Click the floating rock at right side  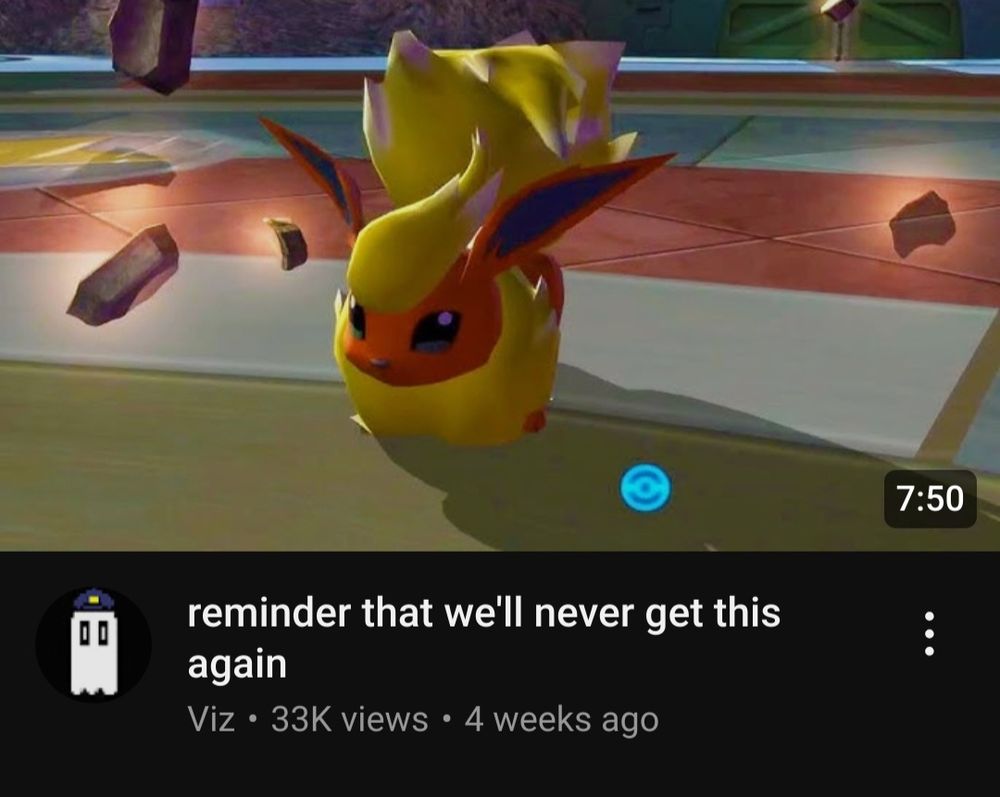tap(922, 224)
